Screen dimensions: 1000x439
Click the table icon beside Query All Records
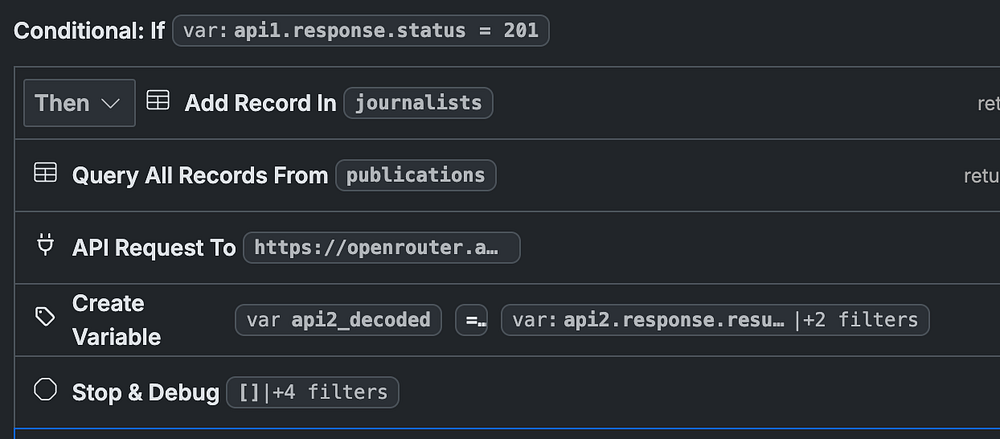click(x=45, y=173)
